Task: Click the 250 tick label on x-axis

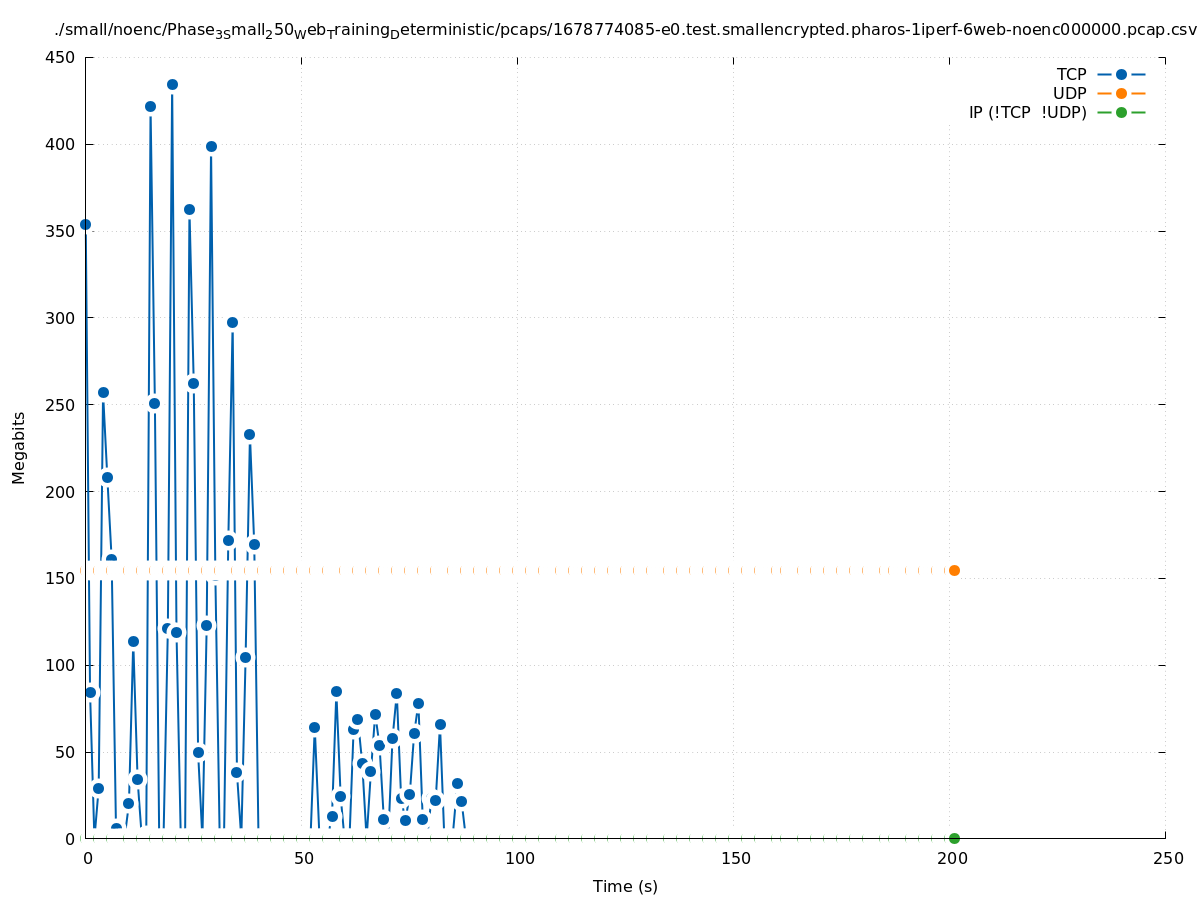Action: (x=1166, y=859)
